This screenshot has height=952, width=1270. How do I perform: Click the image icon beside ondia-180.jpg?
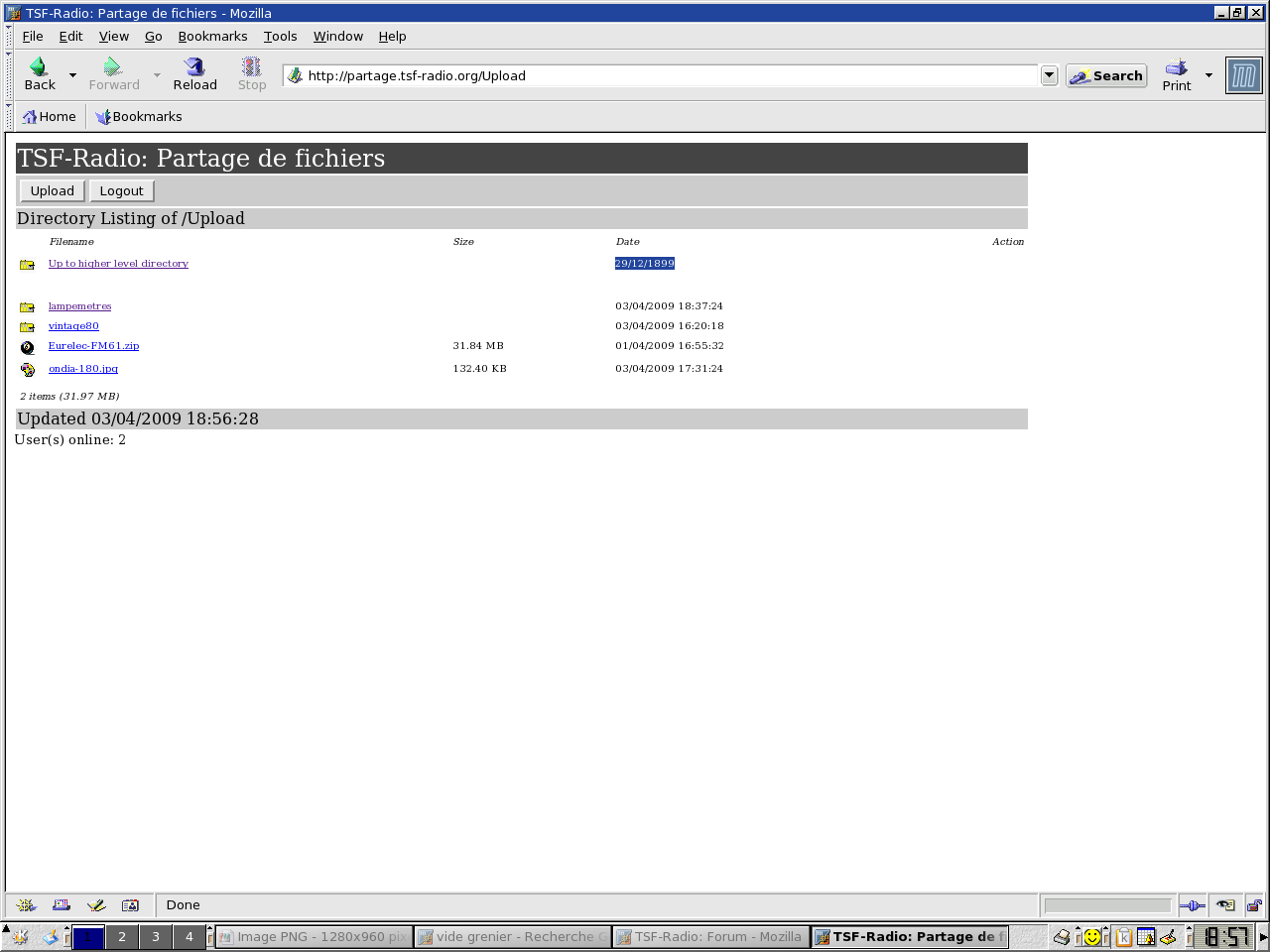click(27, 370)
